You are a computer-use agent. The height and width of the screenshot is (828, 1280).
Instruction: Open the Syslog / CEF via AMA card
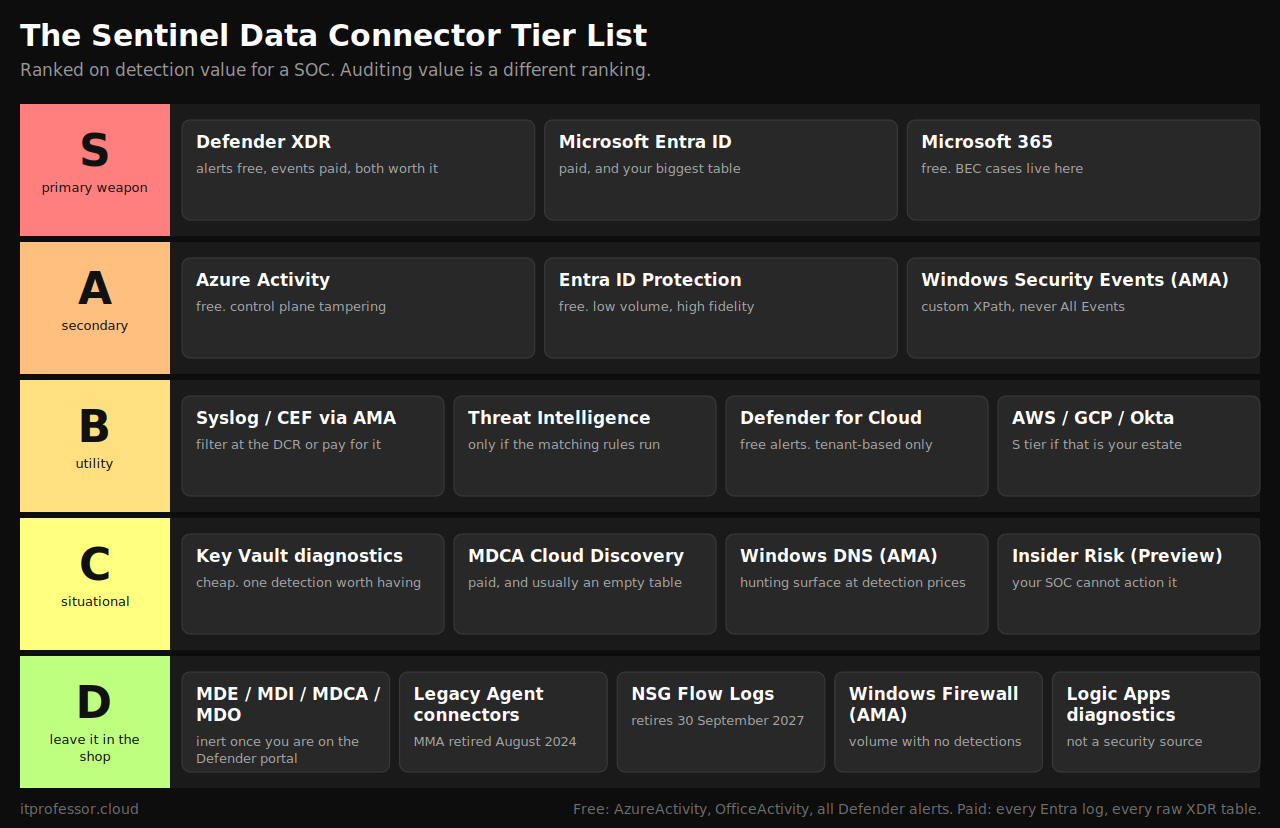click(313, 446)
